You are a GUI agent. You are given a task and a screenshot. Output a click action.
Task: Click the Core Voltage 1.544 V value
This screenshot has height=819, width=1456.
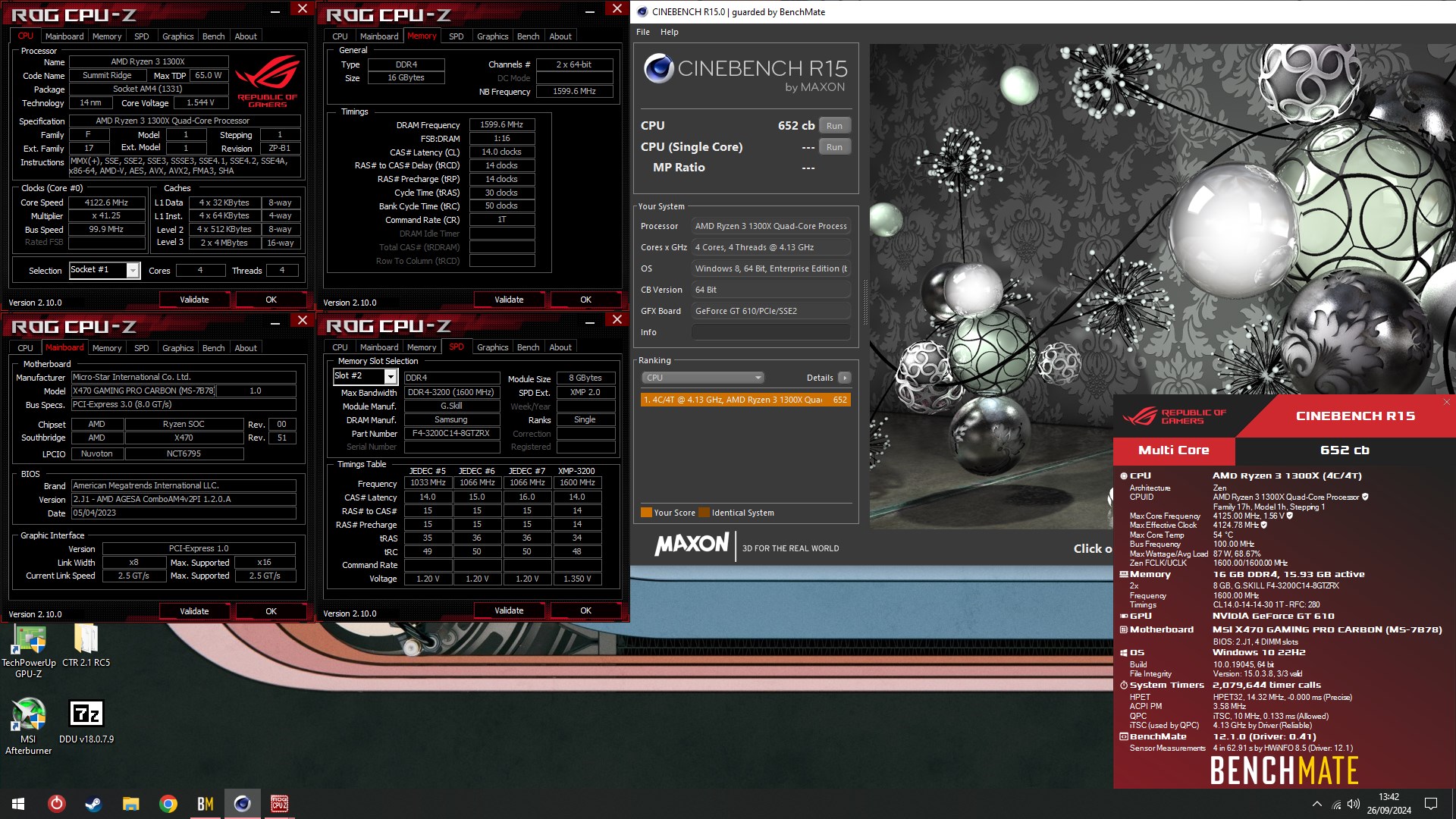pos(200,102)
